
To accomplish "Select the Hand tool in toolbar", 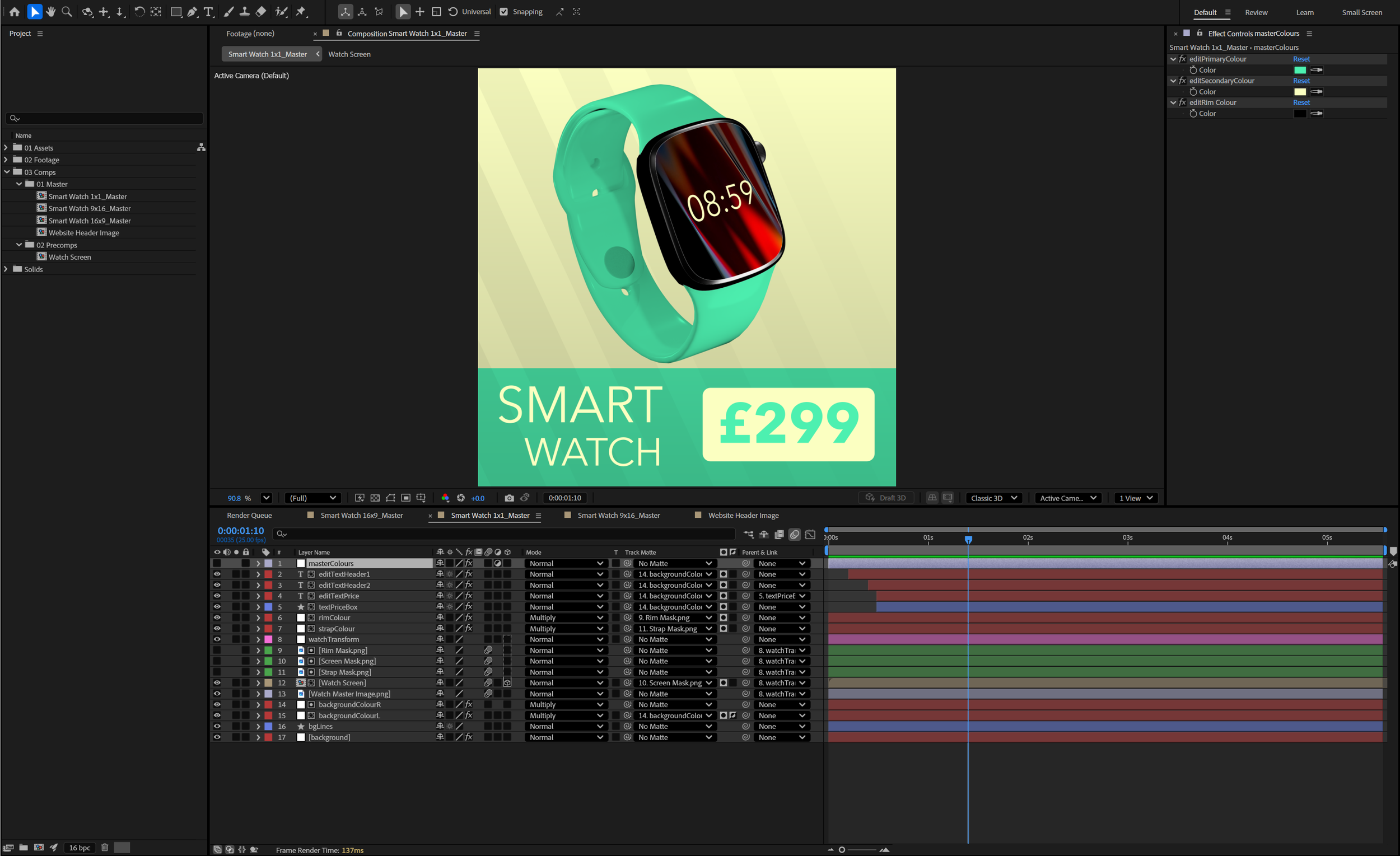I will (50, 11).
